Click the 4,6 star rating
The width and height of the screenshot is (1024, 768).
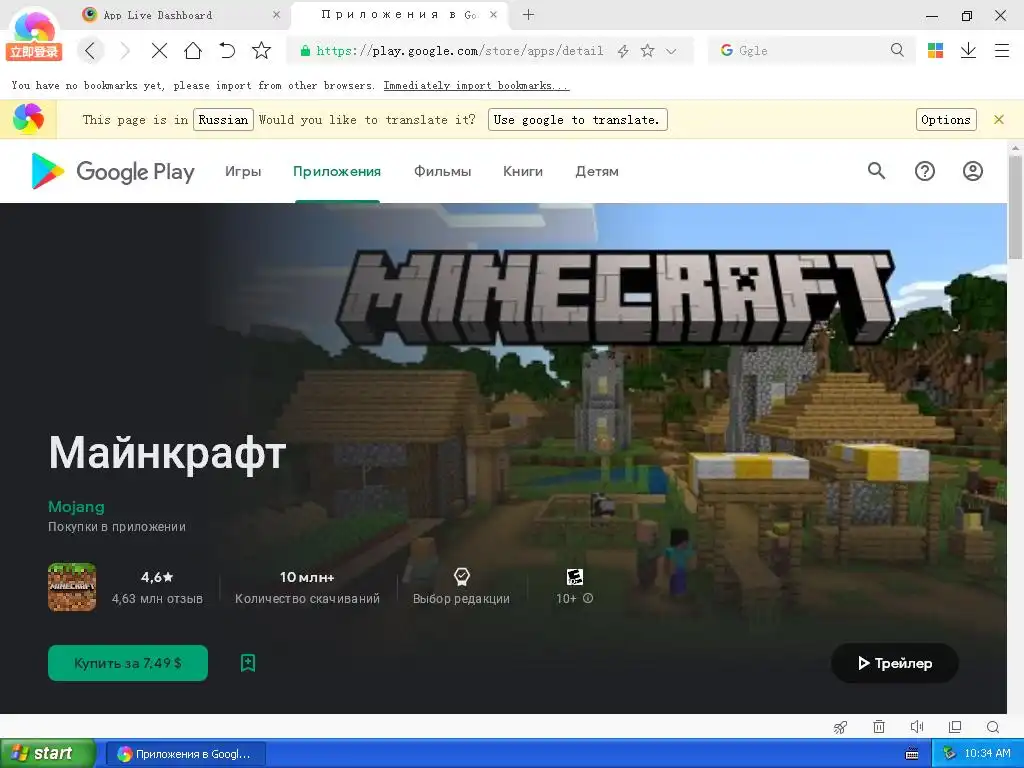point(157,577)
